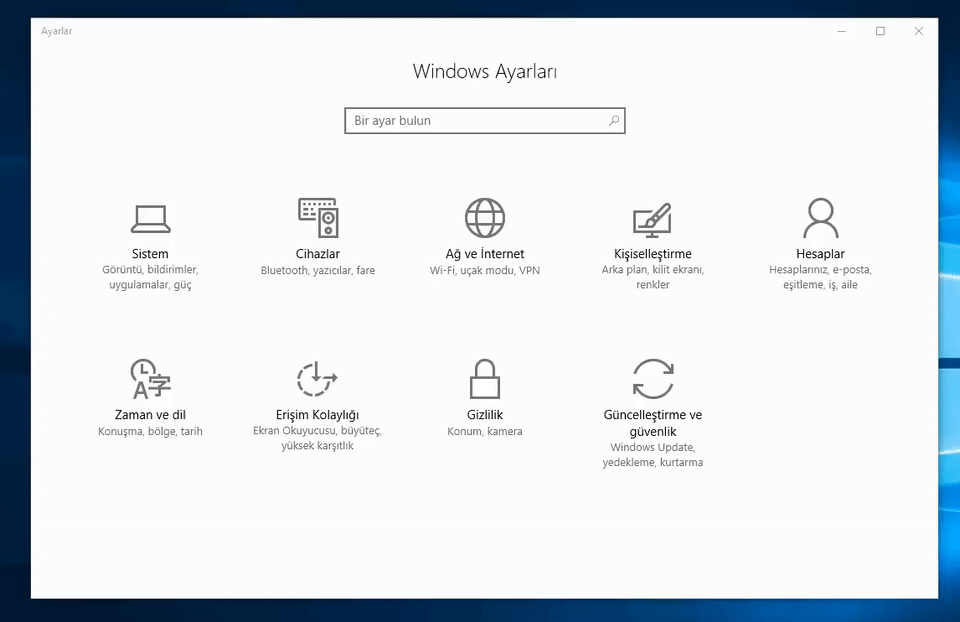Focus the 'Bir ayar bulun' search field
This screenshot has height=622, width=960.
coord(475,121)
